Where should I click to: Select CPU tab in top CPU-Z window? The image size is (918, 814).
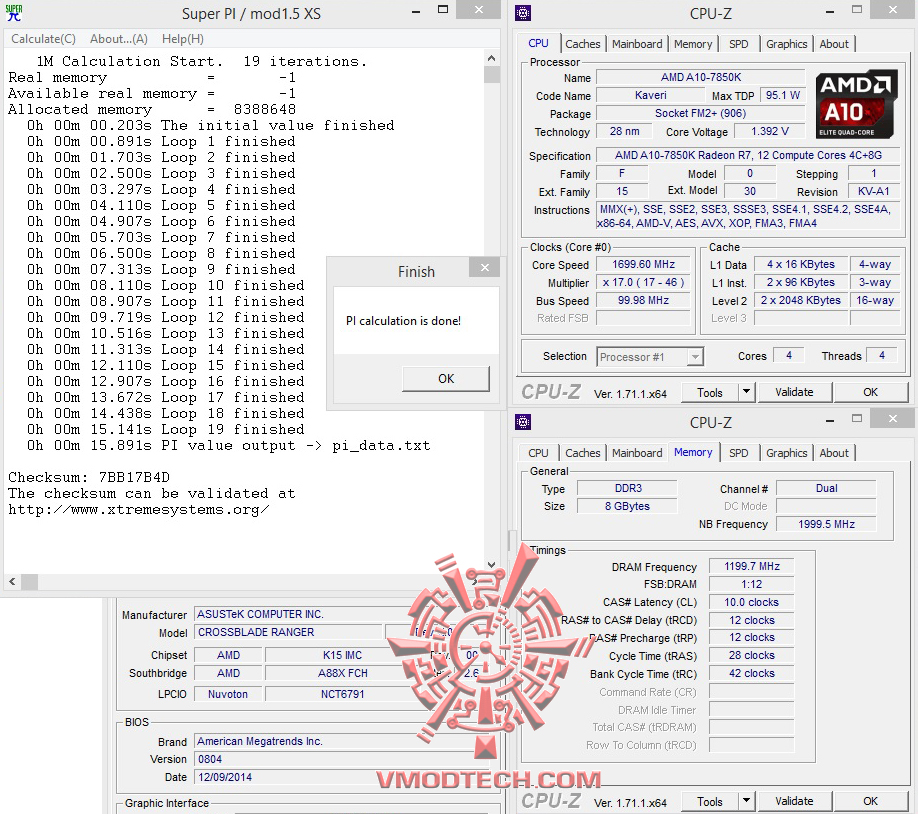coord(538,43)
